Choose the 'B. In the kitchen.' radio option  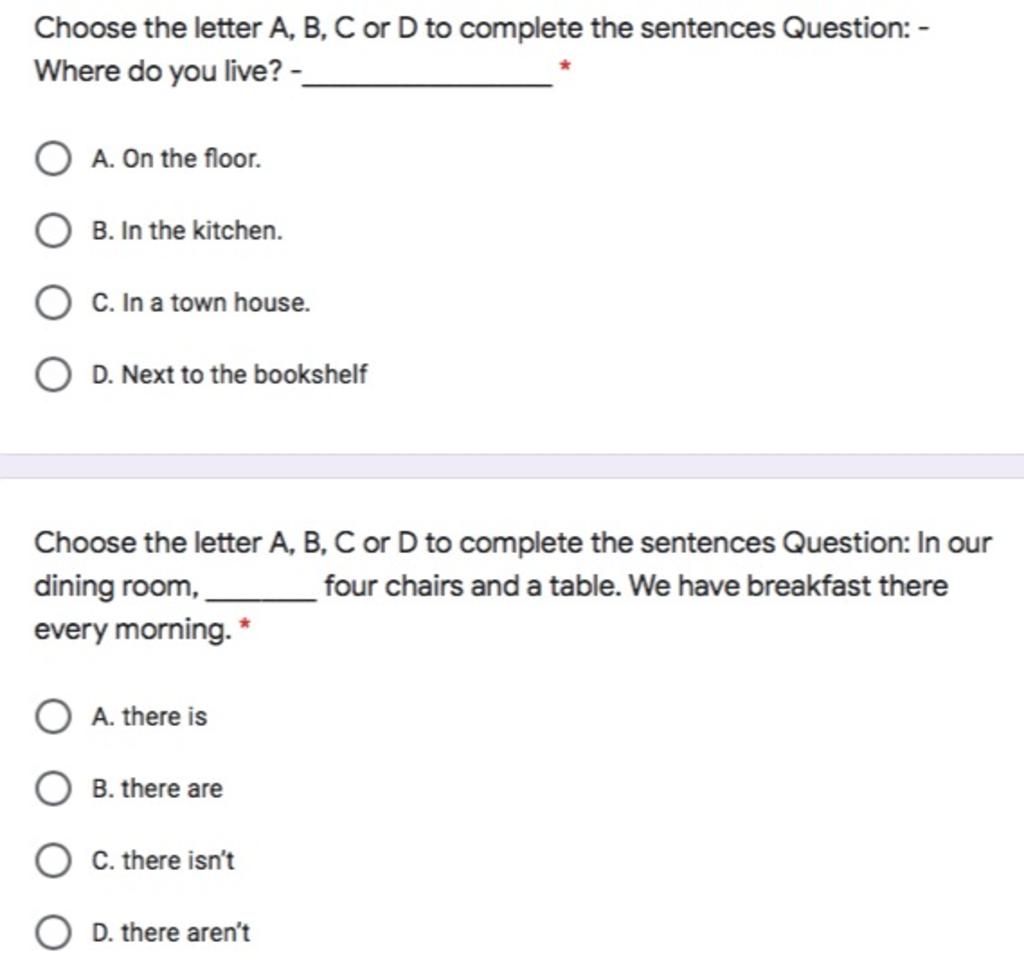pyautogui.click(x=53, y=231)
